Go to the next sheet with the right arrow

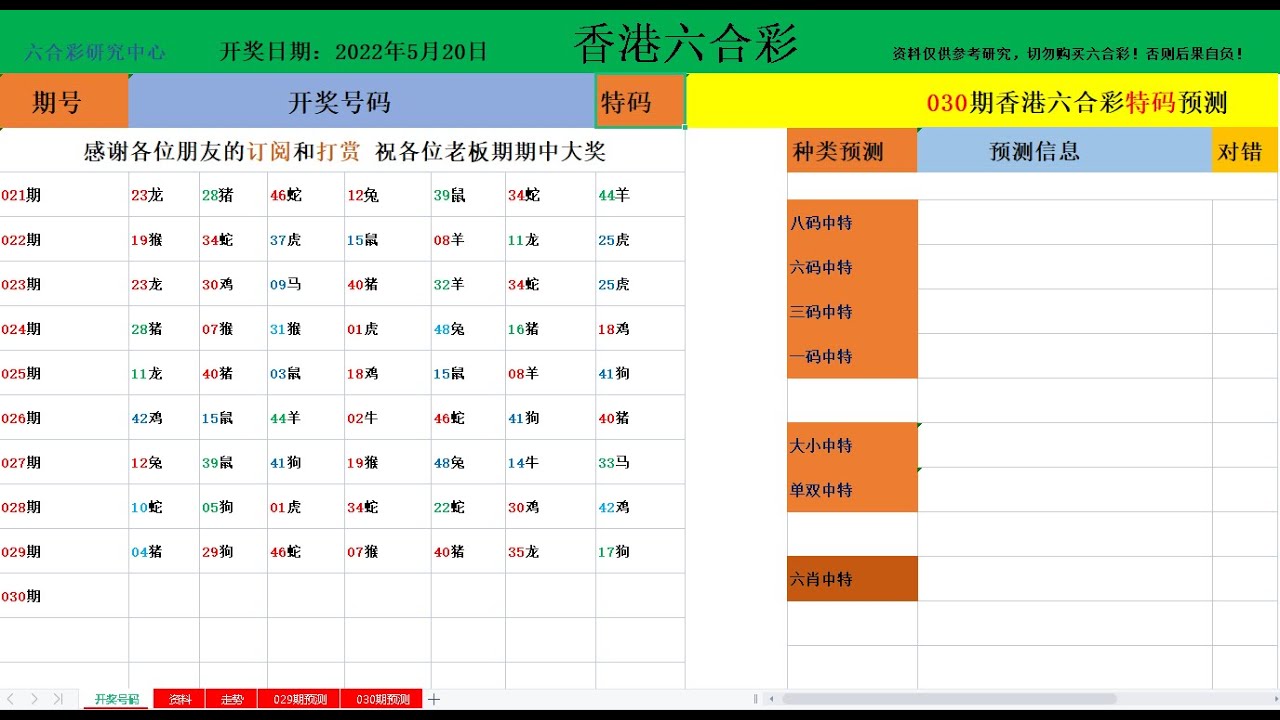click(34, 699)
